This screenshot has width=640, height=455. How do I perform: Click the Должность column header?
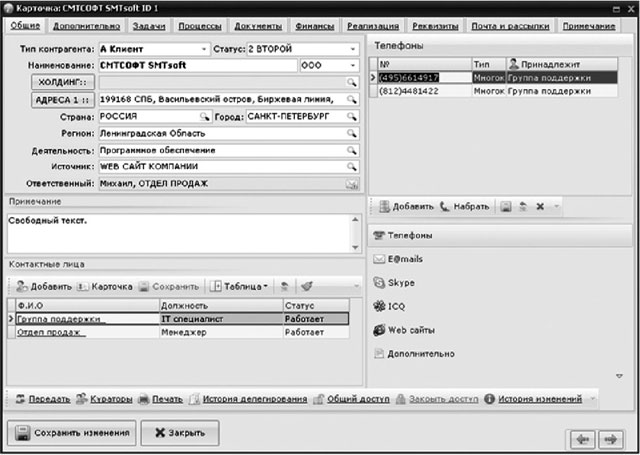click(221, 306)
